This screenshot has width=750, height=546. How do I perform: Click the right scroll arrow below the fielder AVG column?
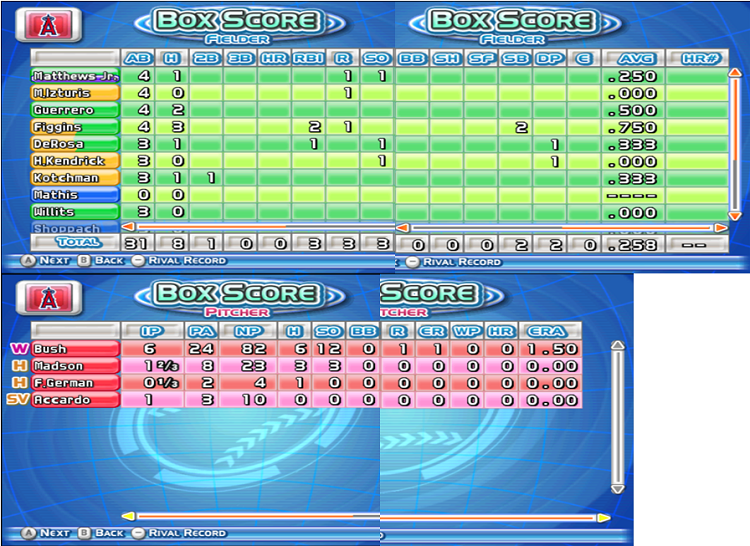tap(721, 228)
